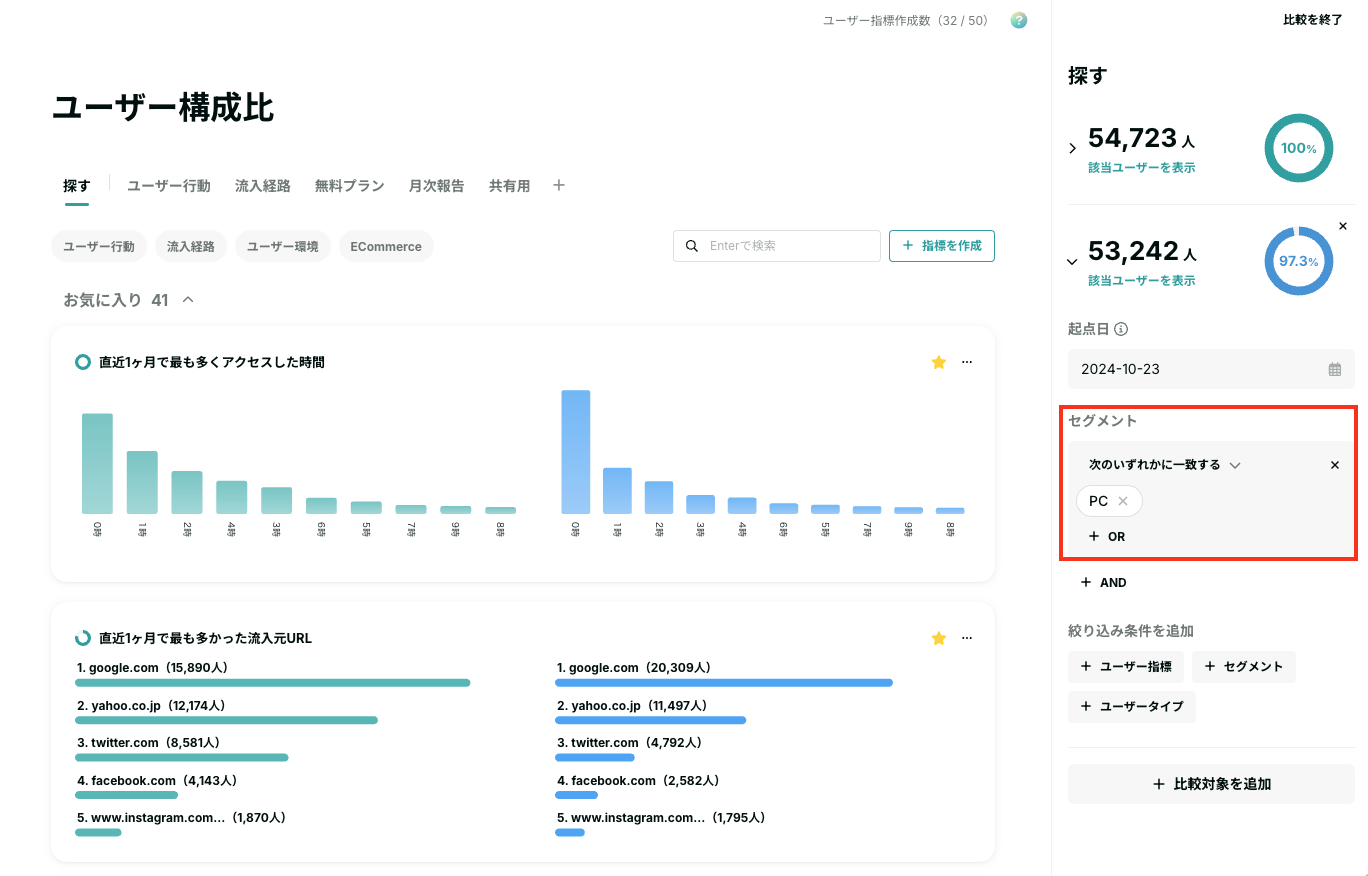Go to the 月次報告 tab
The width and height of the screenshot is (1368, 876).
tap(437, 186)
